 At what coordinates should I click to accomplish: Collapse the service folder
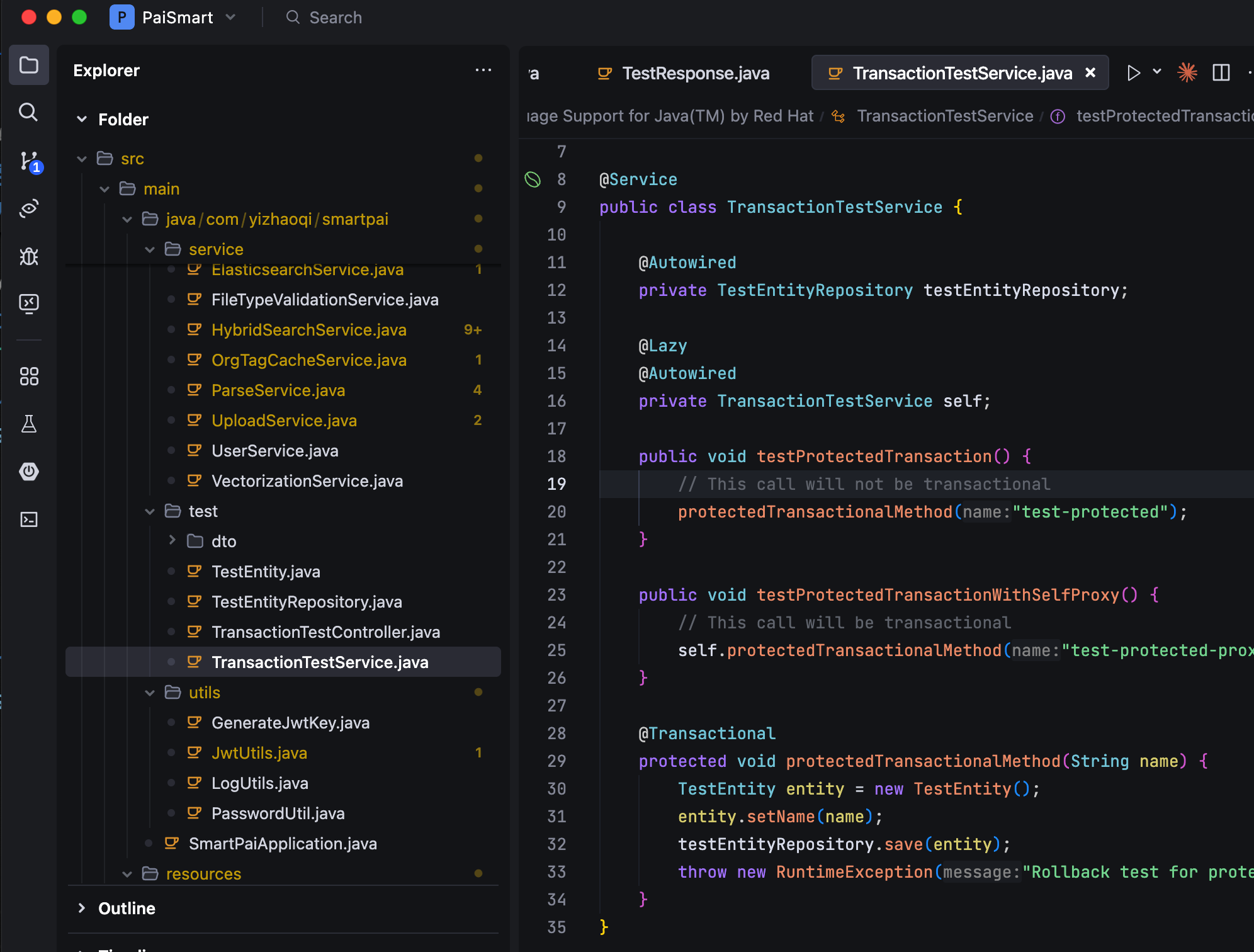[150, 249]
